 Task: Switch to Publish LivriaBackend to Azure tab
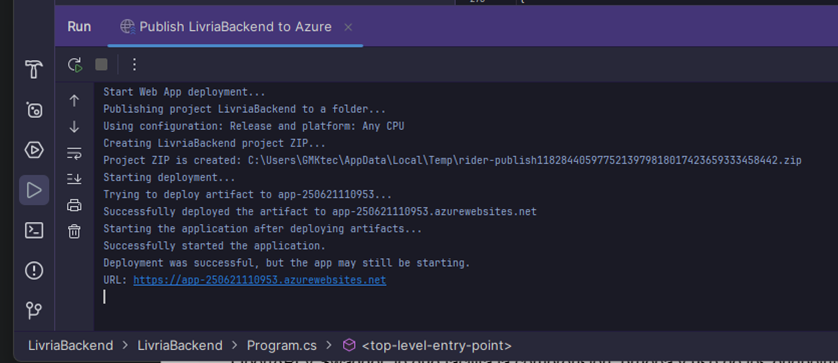tap(226, 27)
